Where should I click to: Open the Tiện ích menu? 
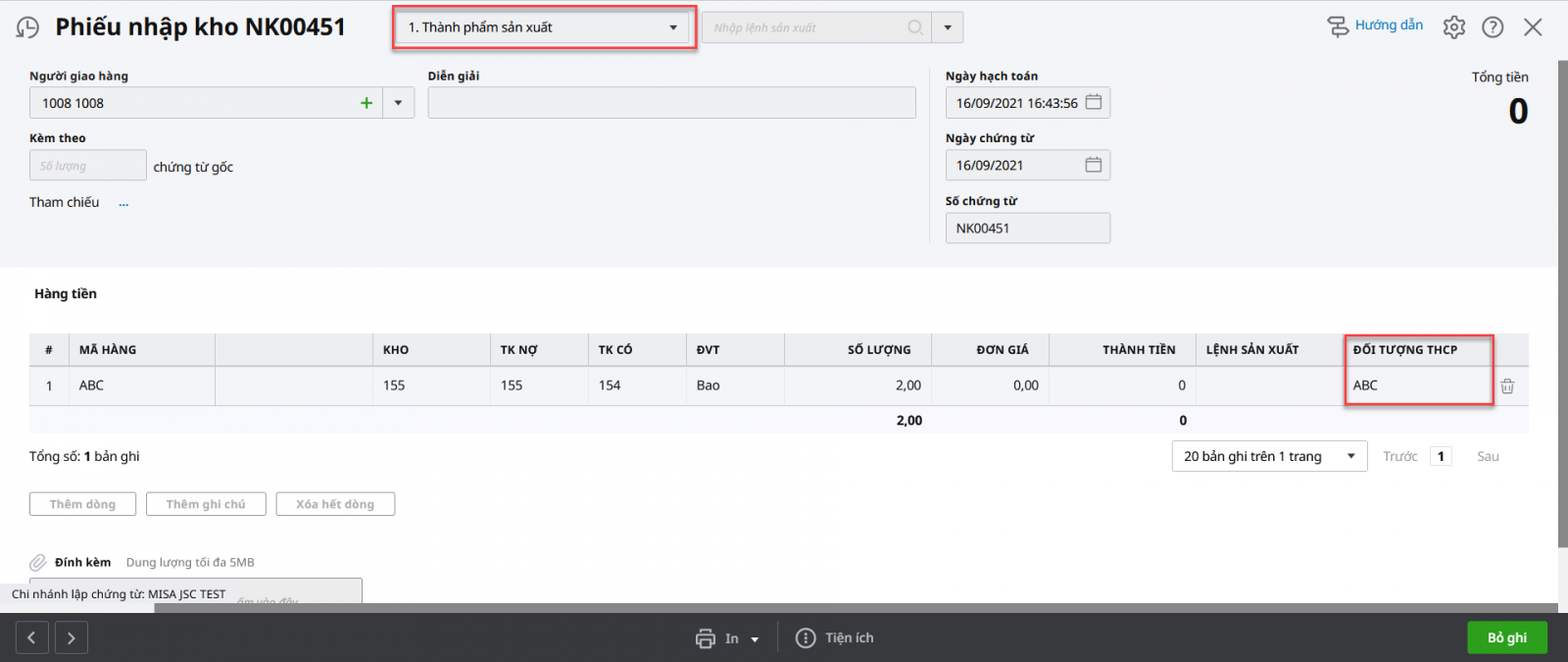point(835,637)
